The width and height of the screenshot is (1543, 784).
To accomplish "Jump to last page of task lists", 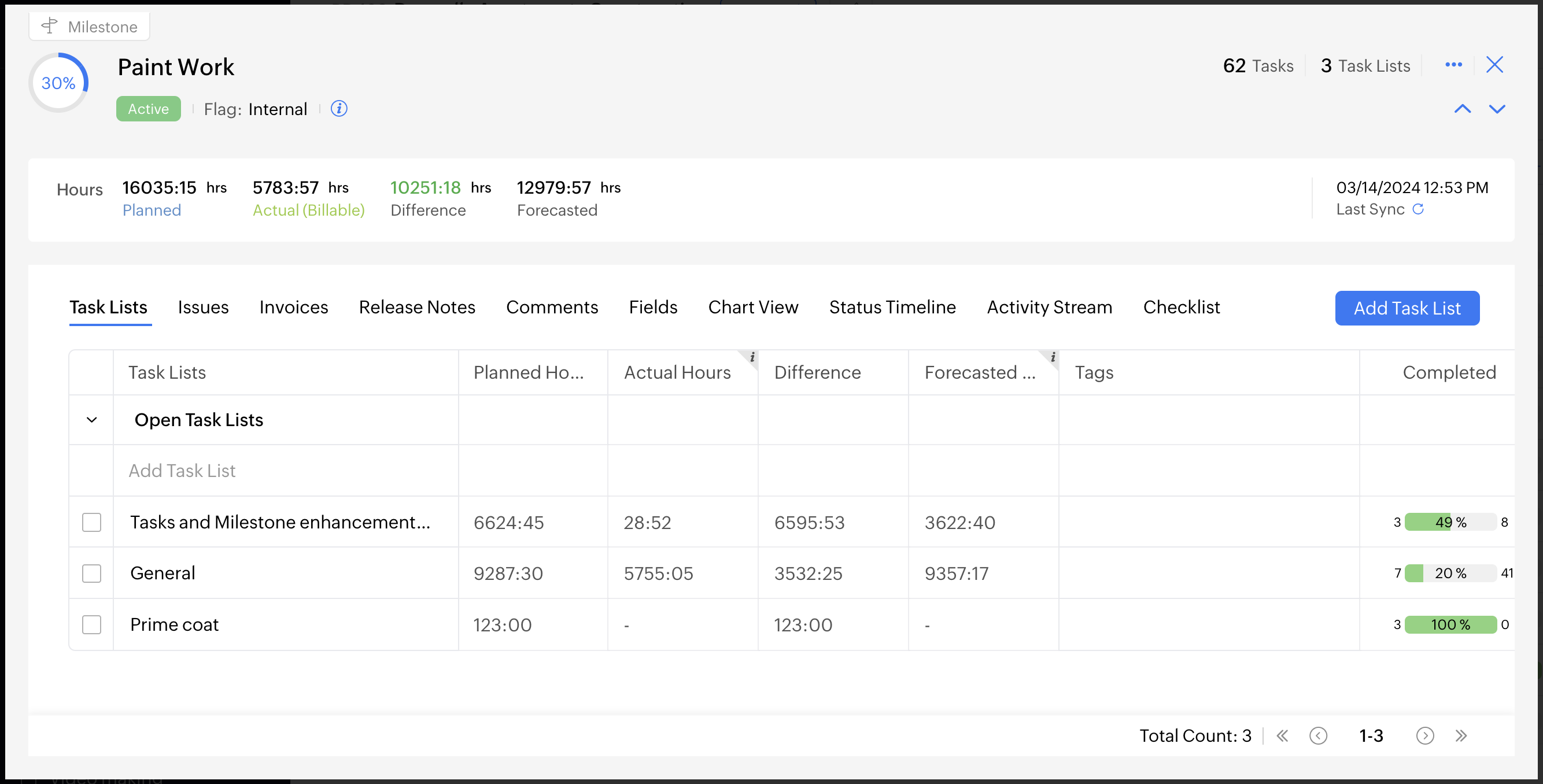I will tap(1460, 735).
